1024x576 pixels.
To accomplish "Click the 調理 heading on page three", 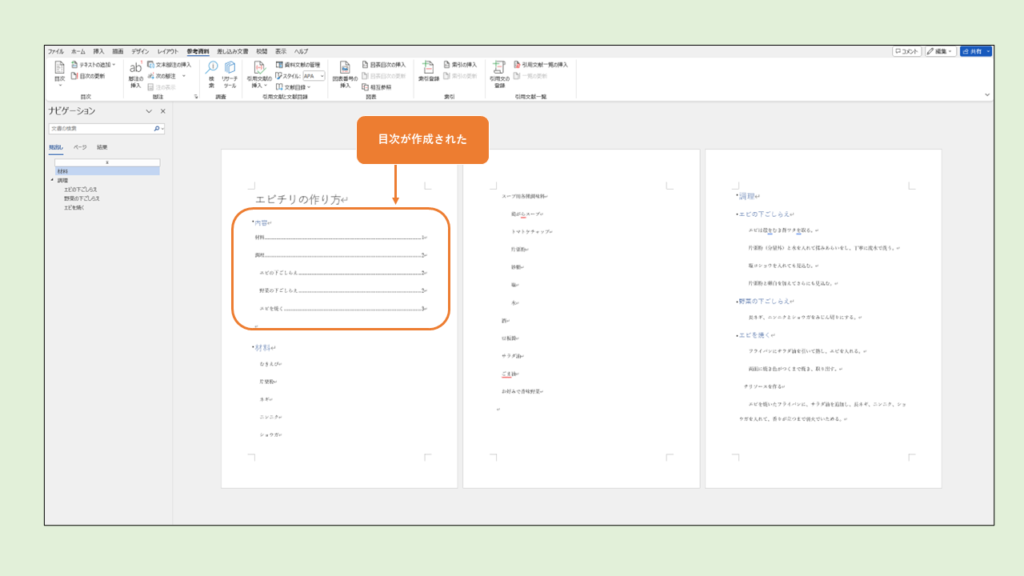I will [746, 196].
